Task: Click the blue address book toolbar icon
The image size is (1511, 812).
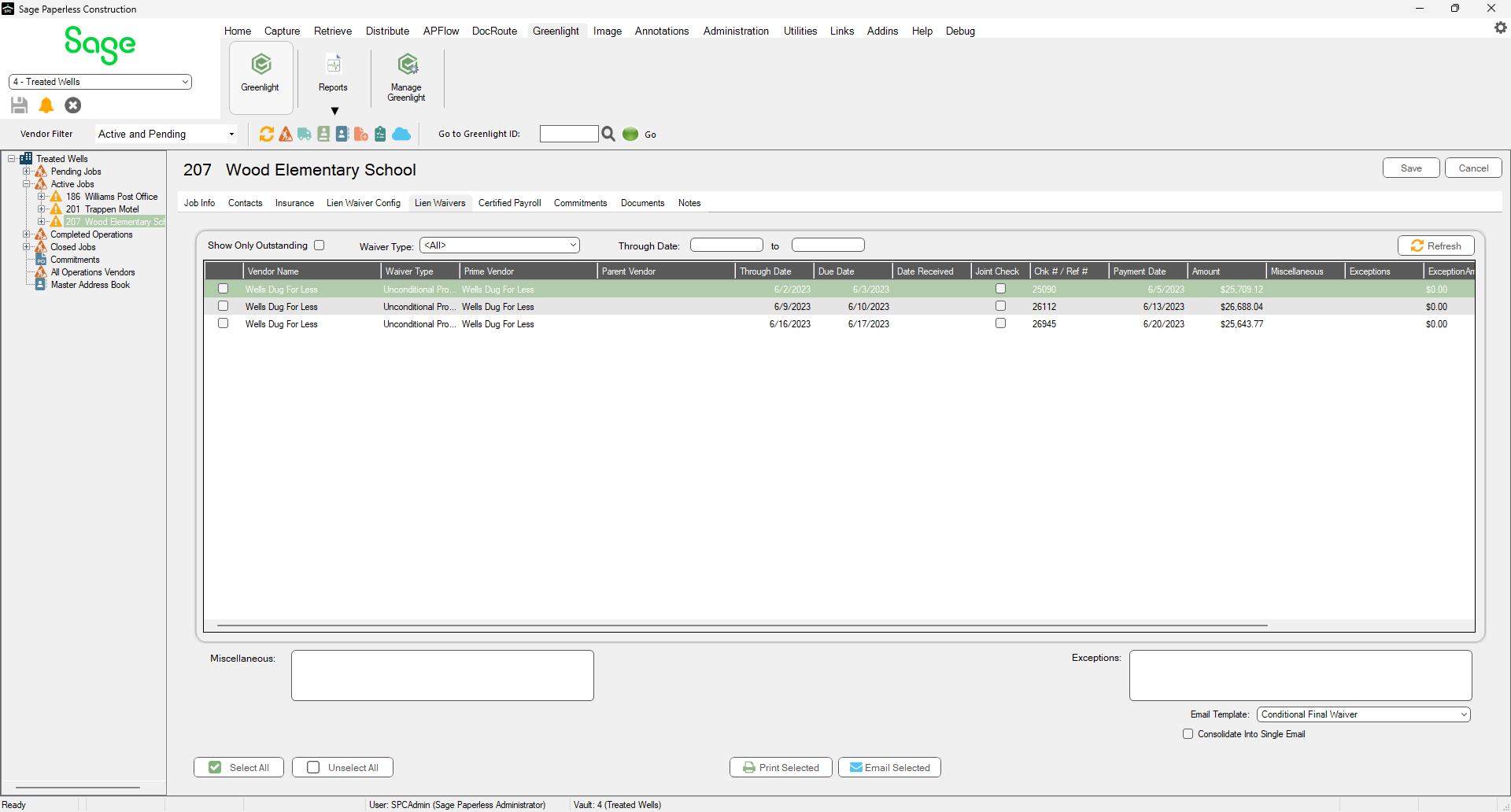Action: [x=342, y=135]
